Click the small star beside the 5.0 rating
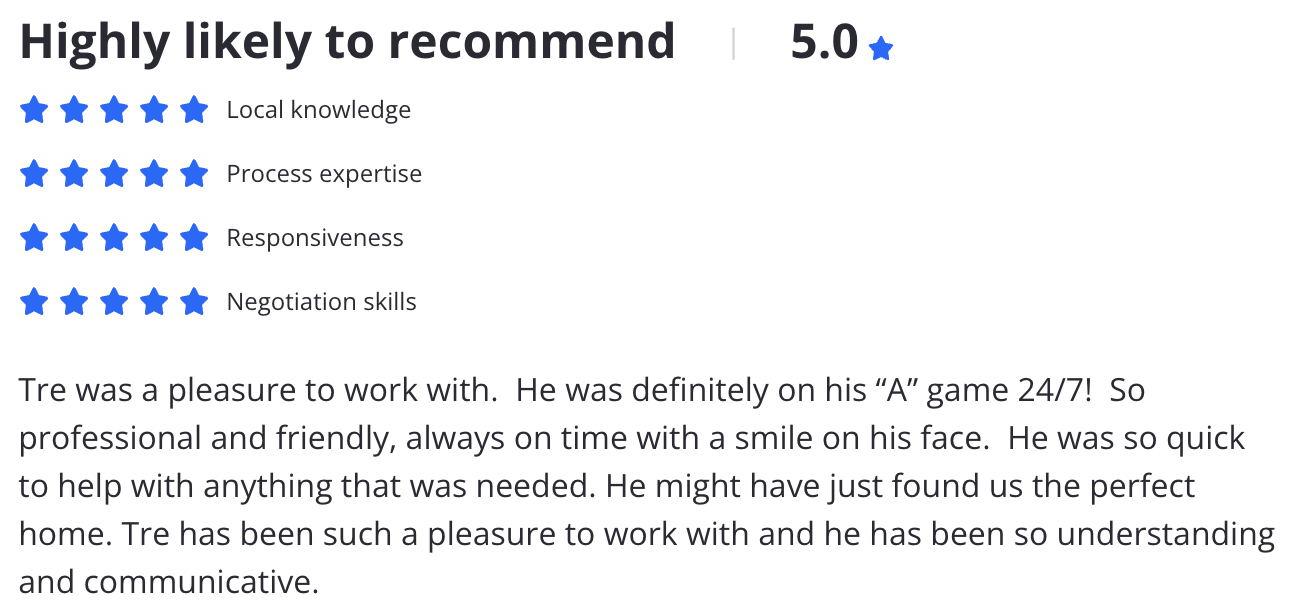 [x=880, y=48]
